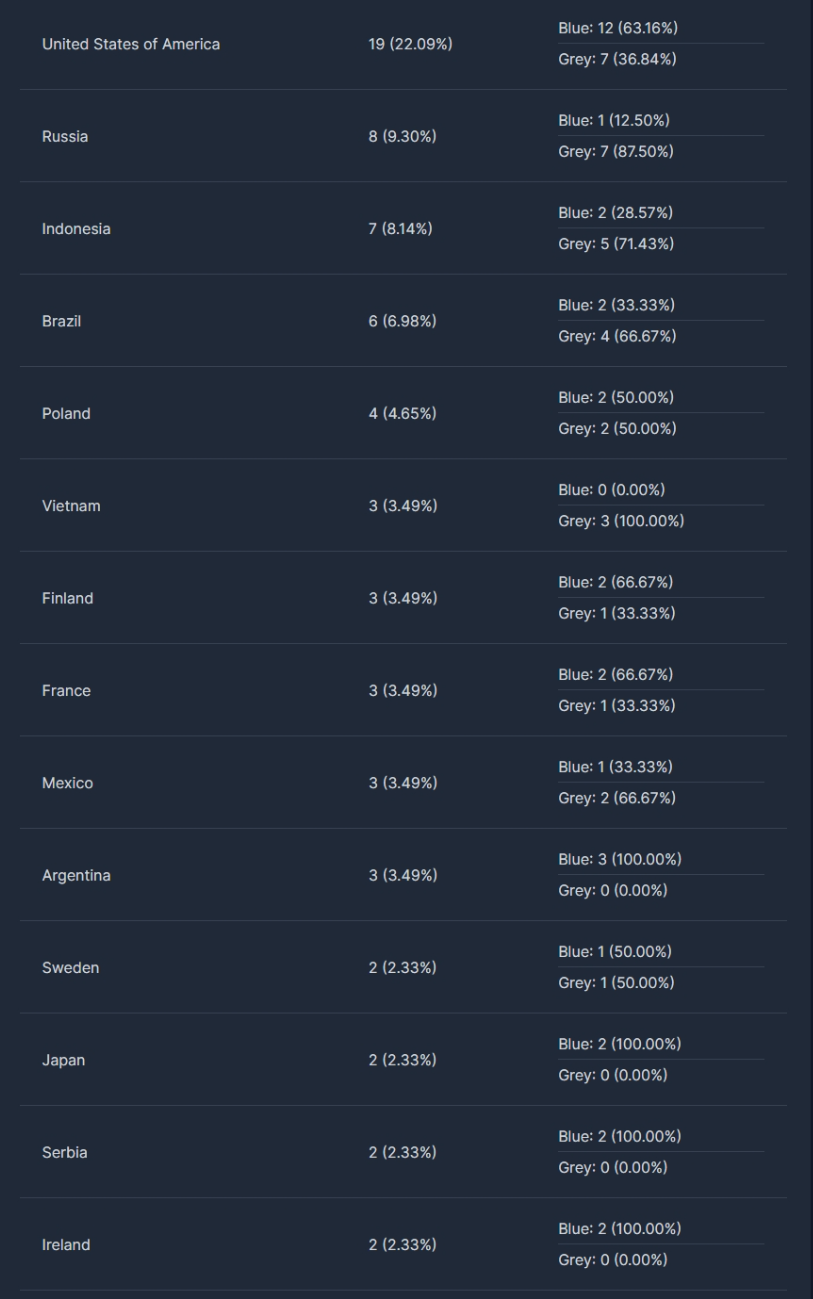813x1299 pixels.
Task: Select the United States of America row
Action: [403, 45]
